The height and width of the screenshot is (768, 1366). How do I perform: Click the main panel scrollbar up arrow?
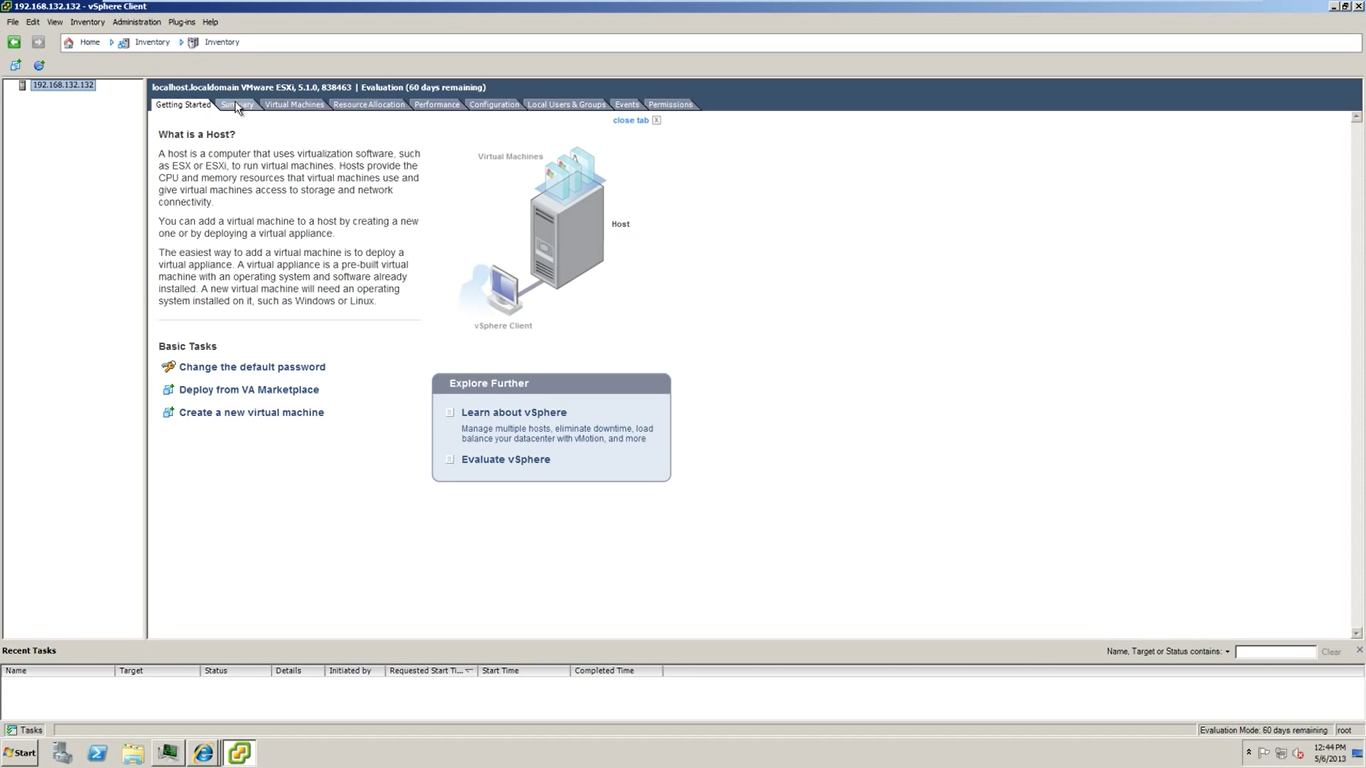[1357, 117]
